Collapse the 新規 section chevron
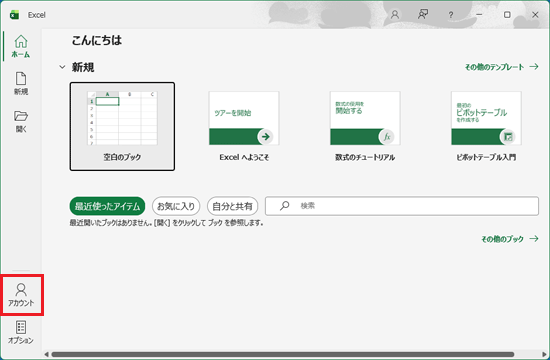Screen dimensions: 550x360 coord(62,67)
